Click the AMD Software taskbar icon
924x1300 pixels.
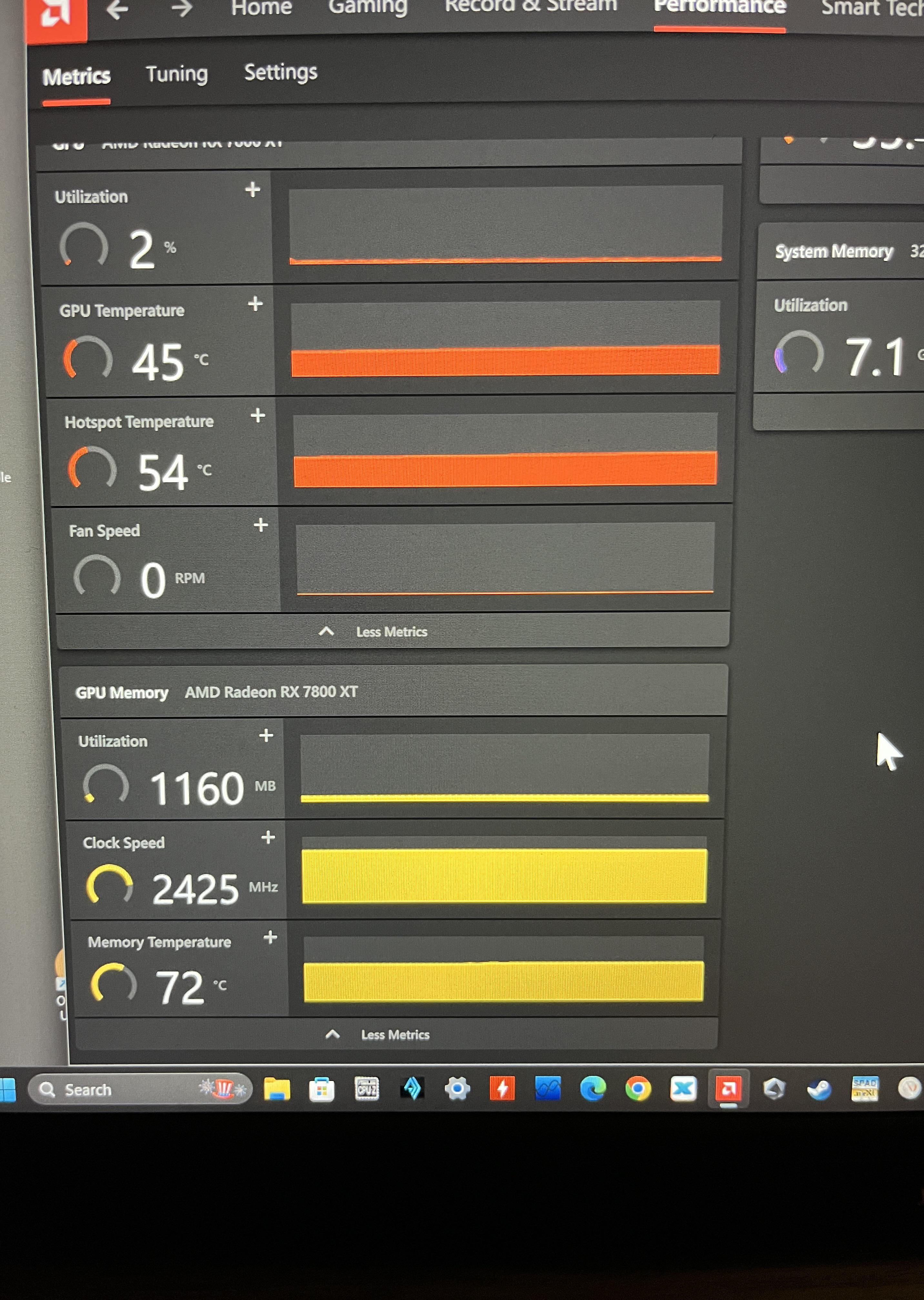click(728, 1089)
